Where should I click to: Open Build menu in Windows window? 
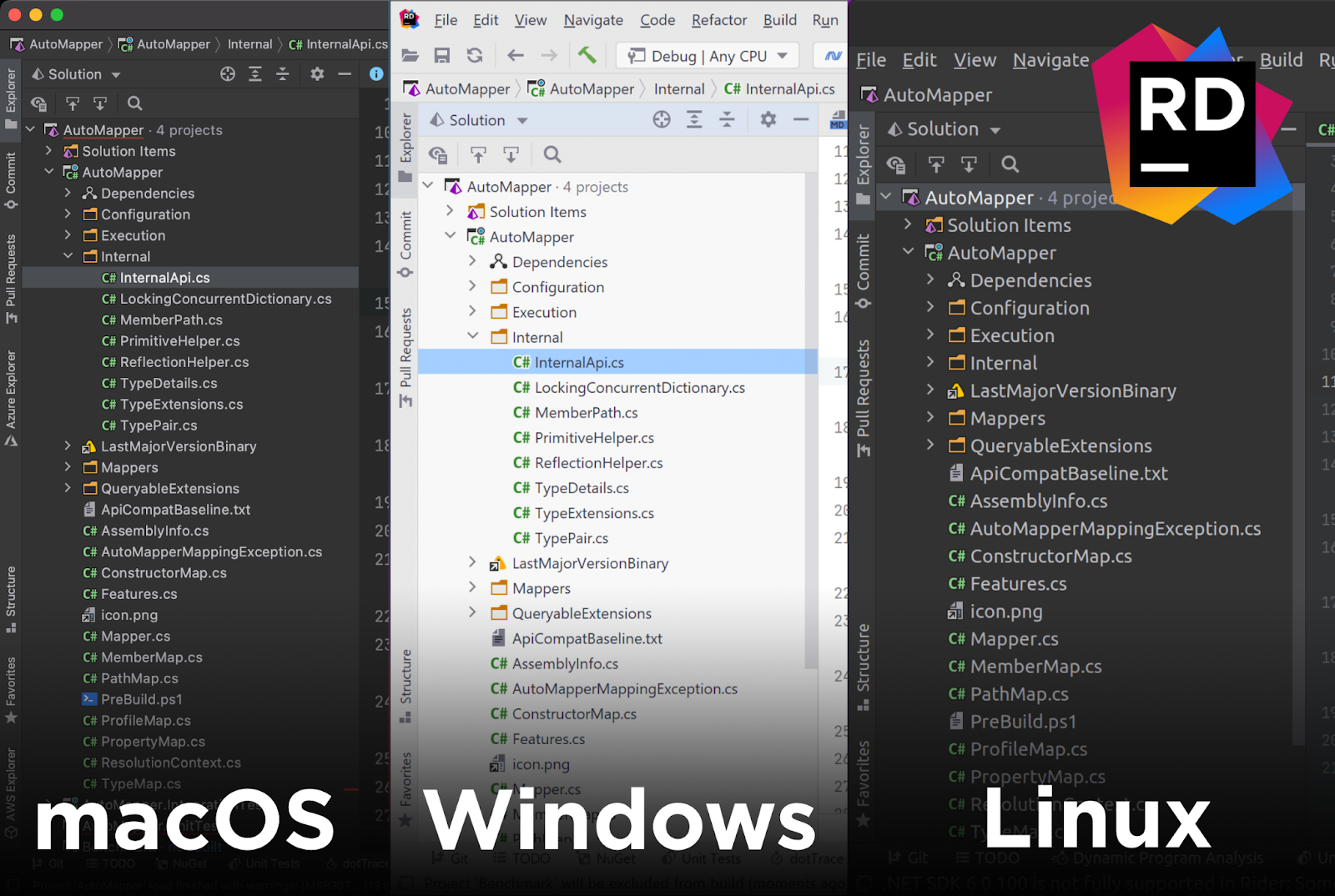(780, 20)
